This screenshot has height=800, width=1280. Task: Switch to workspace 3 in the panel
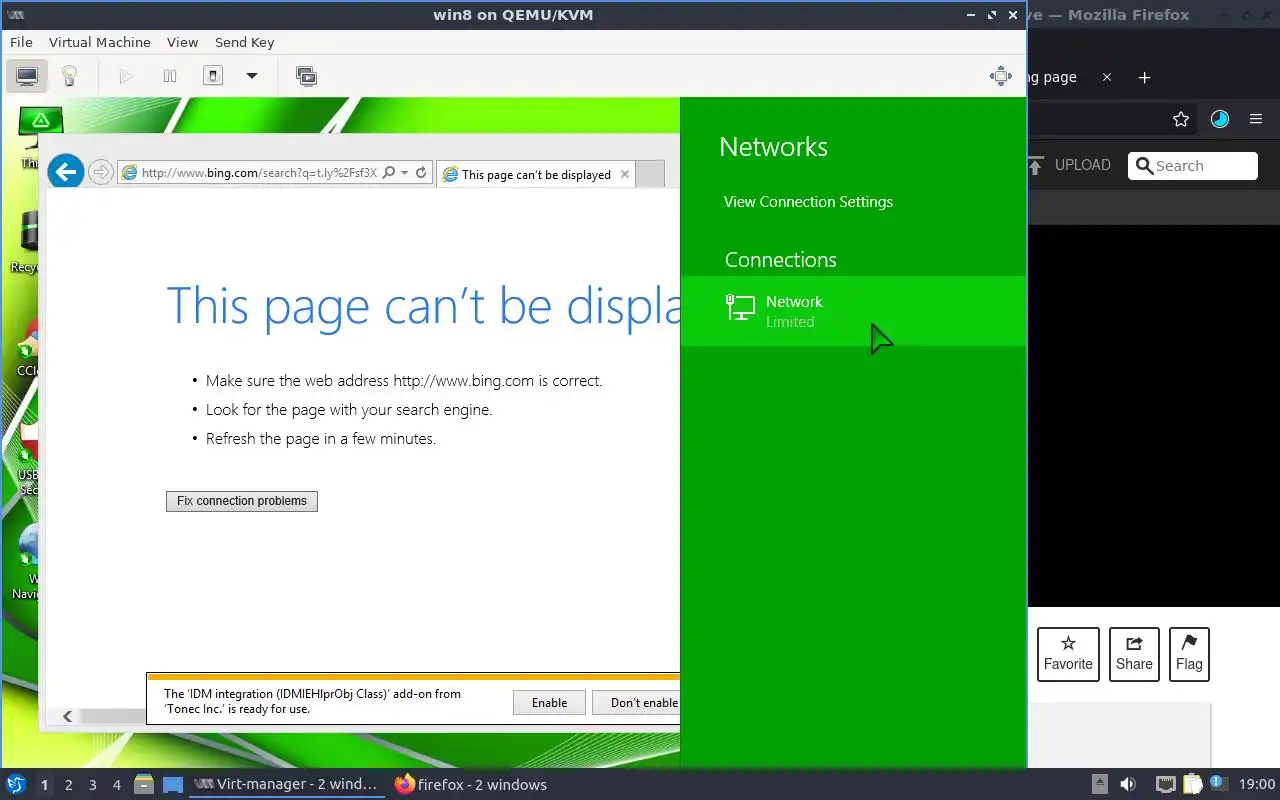point(92,785)
